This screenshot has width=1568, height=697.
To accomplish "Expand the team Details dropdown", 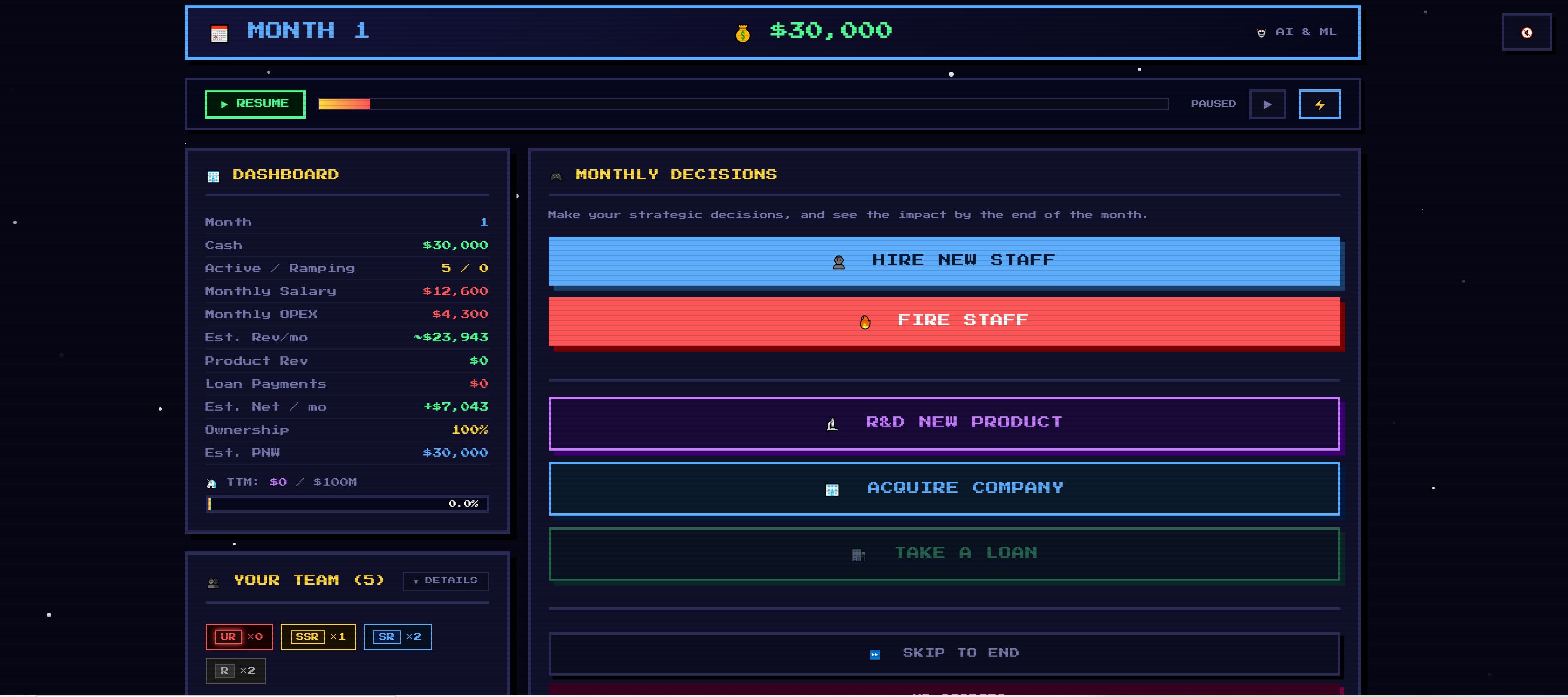I will pyautogui.click(x=445, y=581).
